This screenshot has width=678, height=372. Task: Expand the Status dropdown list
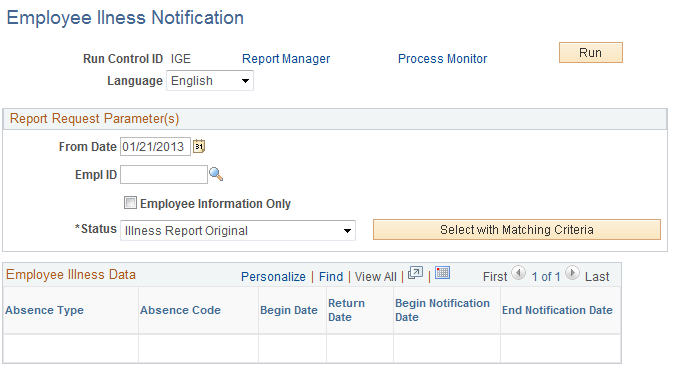(238, 231)
